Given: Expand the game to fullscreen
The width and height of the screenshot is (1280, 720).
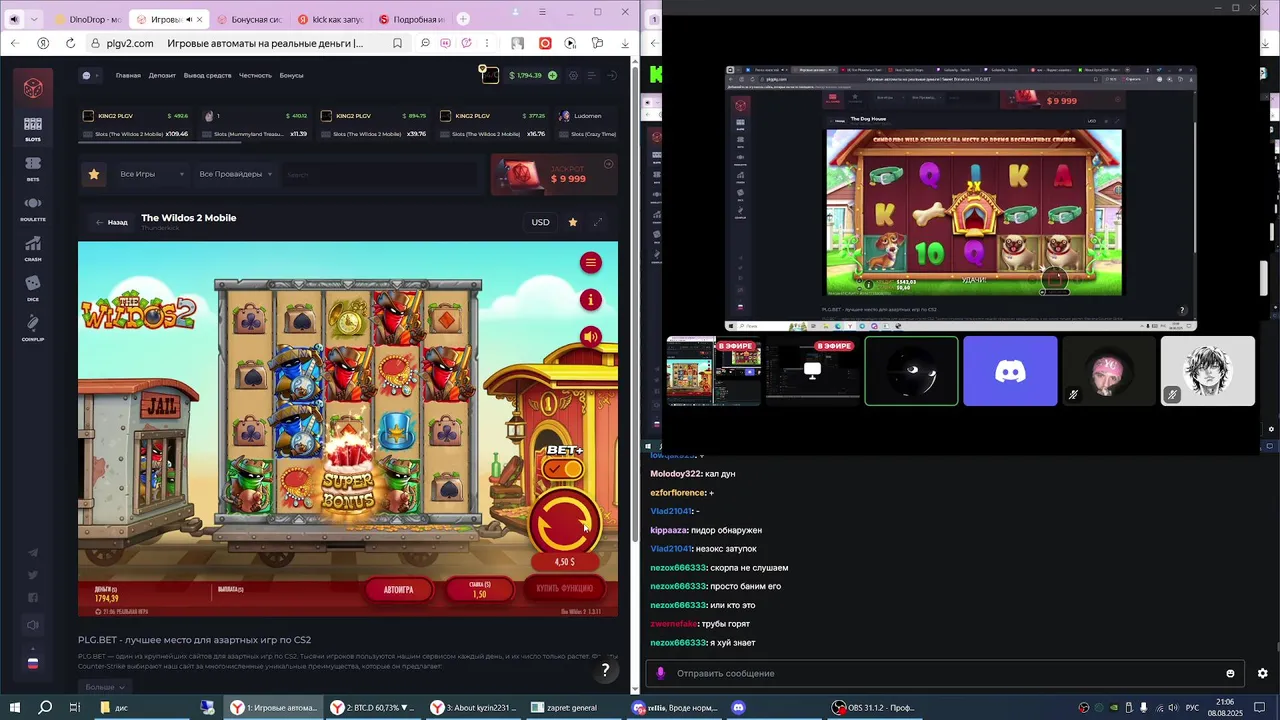Looking at the screenshot, I should (x=598, y=222).
